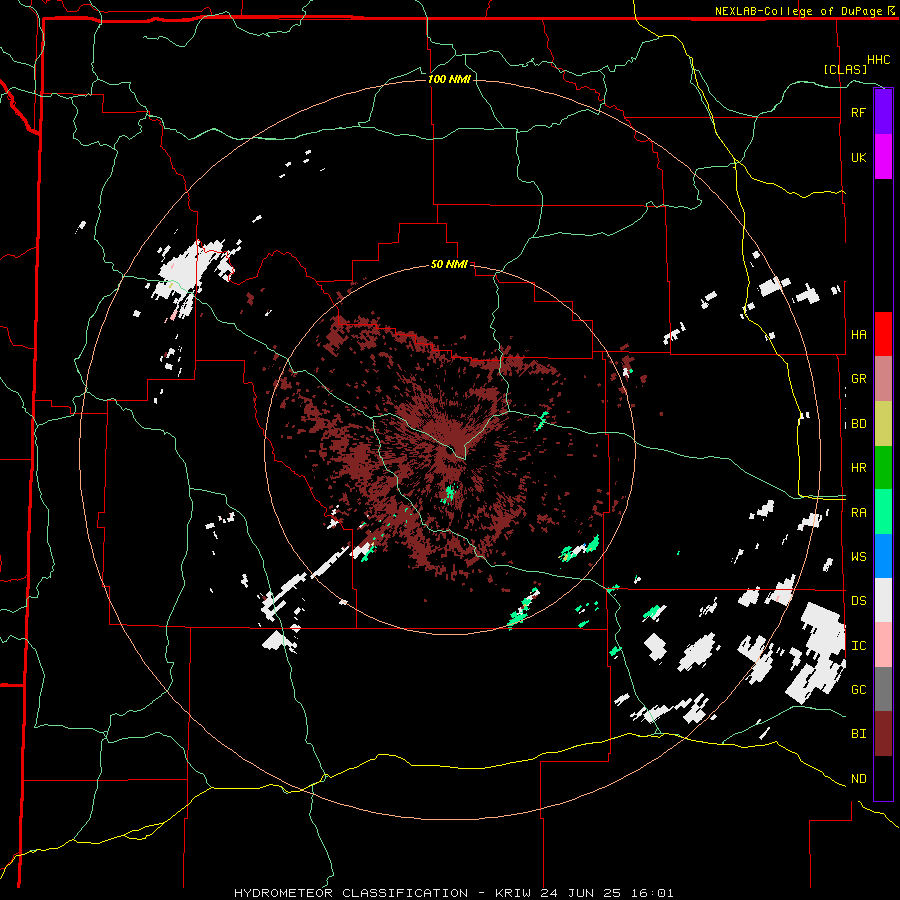900x900 pixels.
Task: Click the DS legend label
Action: pyautogui.click(x=858, y=601)
